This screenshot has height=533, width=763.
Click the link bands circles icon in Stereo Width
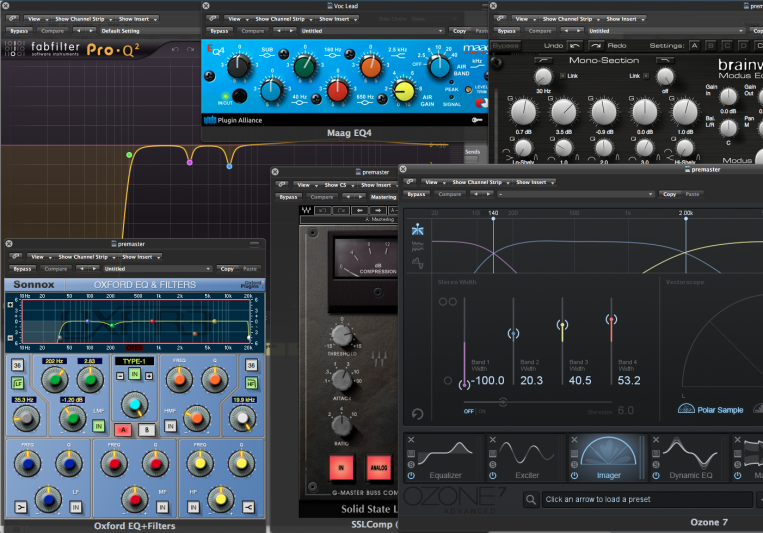[x=448, y=302]
